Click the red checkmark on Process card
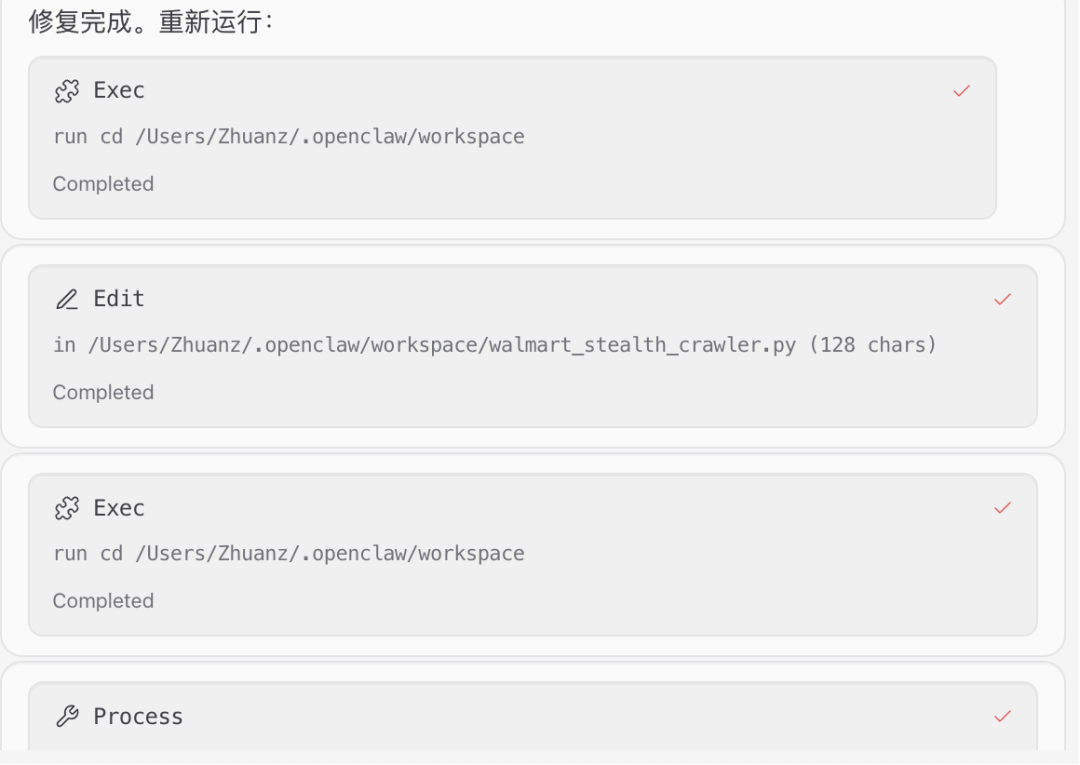This screenshot has height=765, width=1080. [x=1002, y=716]
